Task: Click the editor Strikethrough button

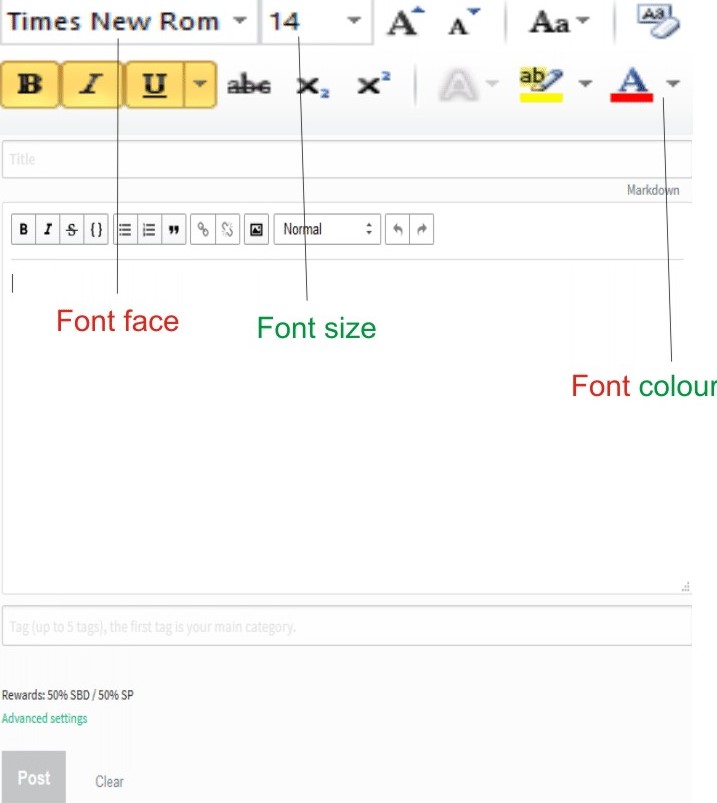Action: click(x=72, y=229)
